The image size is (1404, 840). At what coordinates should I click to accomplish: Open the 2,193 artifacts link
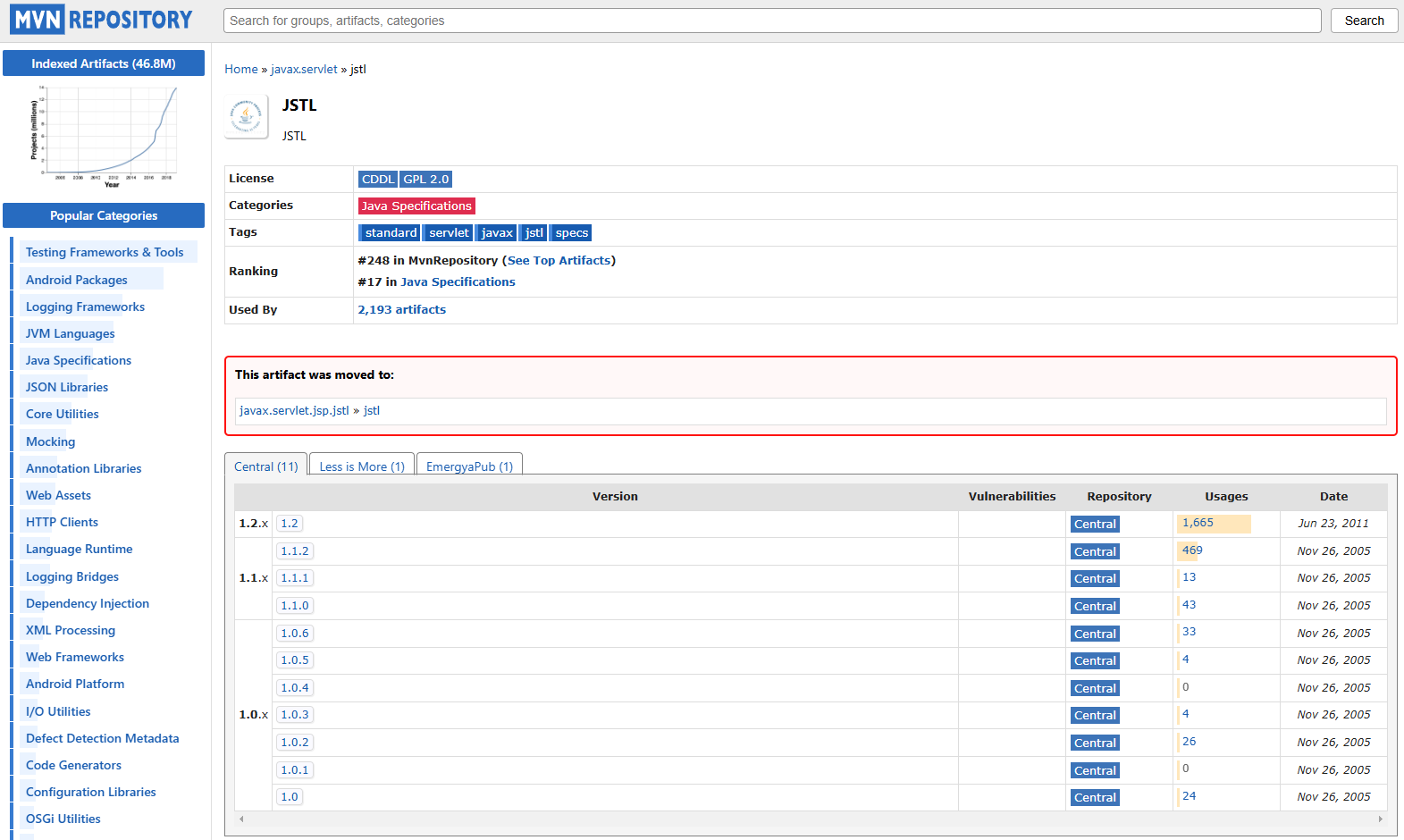click(x=402, y=309)
